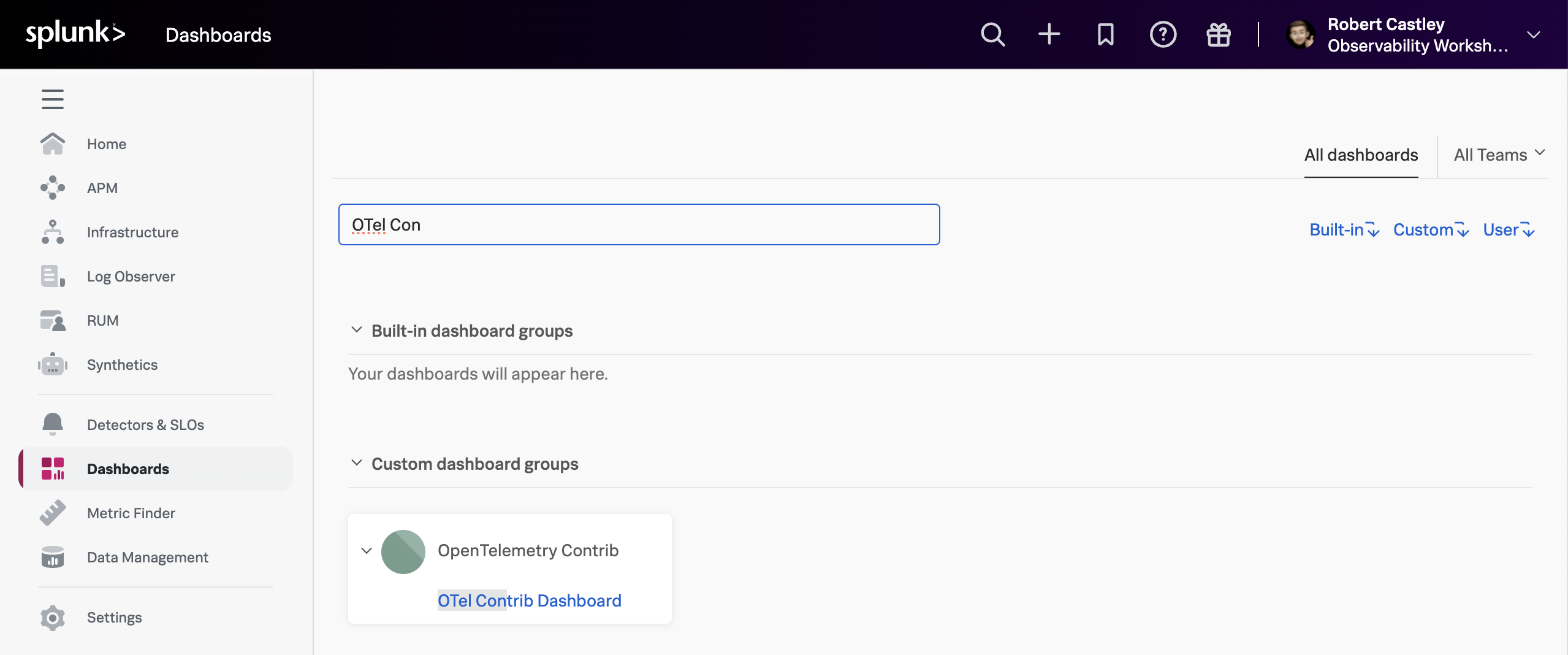The image size is (1568, 655).
Task: Open the gift/what's new icon
Action: pyautogui.click(x=1218, y=34)
